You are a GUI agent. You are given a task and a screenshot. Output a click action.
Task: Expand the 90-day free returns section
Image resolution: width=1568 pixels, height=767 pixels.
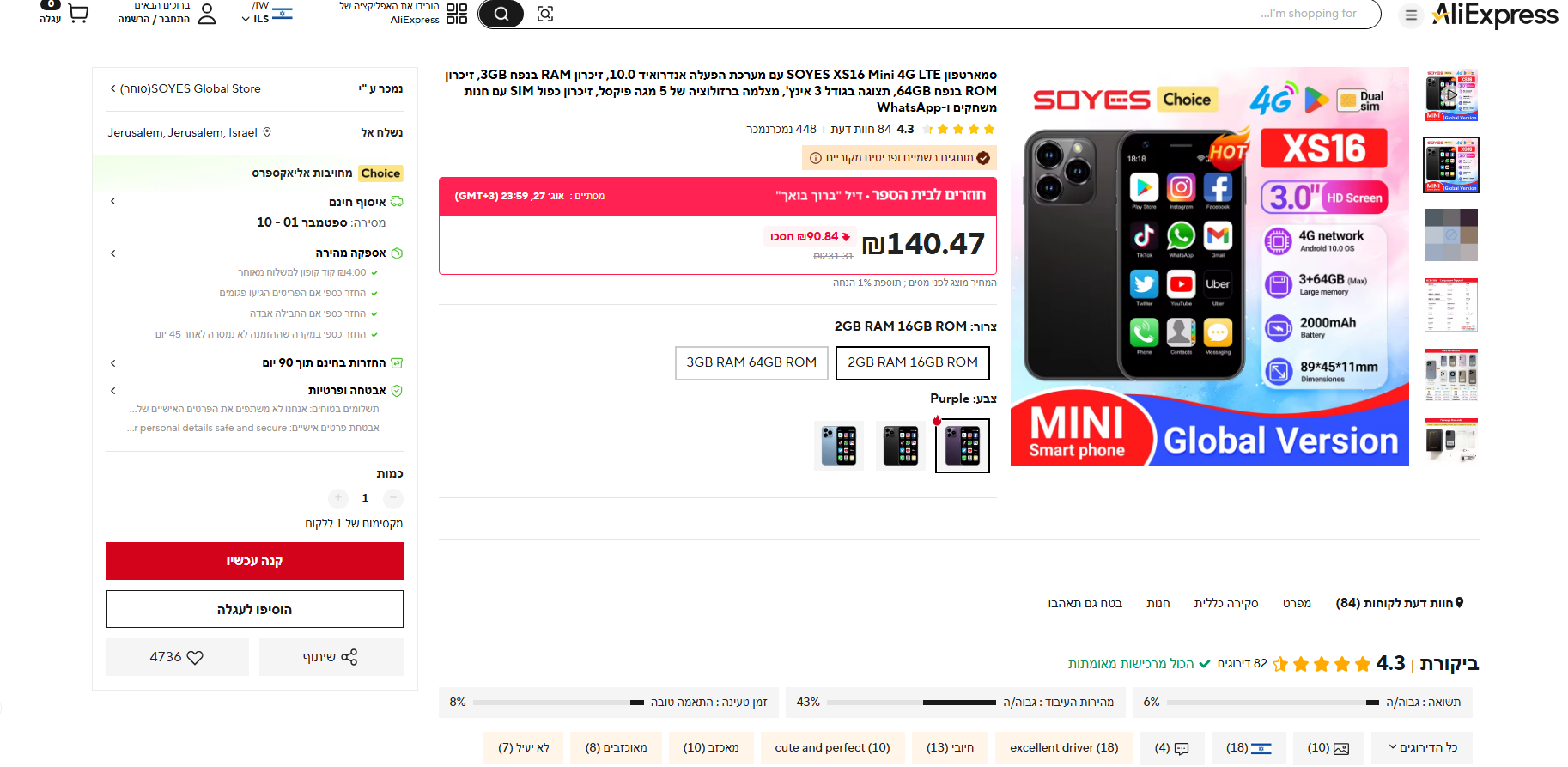[x=112, y=363]
